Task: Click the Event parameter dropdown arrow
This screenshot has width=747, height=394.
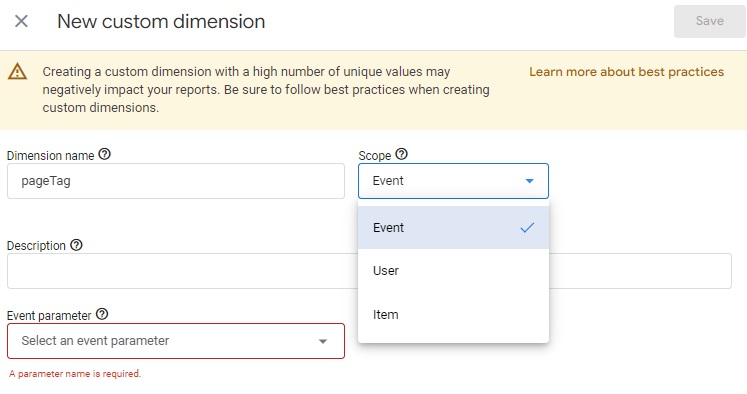Action: point(323,341)
